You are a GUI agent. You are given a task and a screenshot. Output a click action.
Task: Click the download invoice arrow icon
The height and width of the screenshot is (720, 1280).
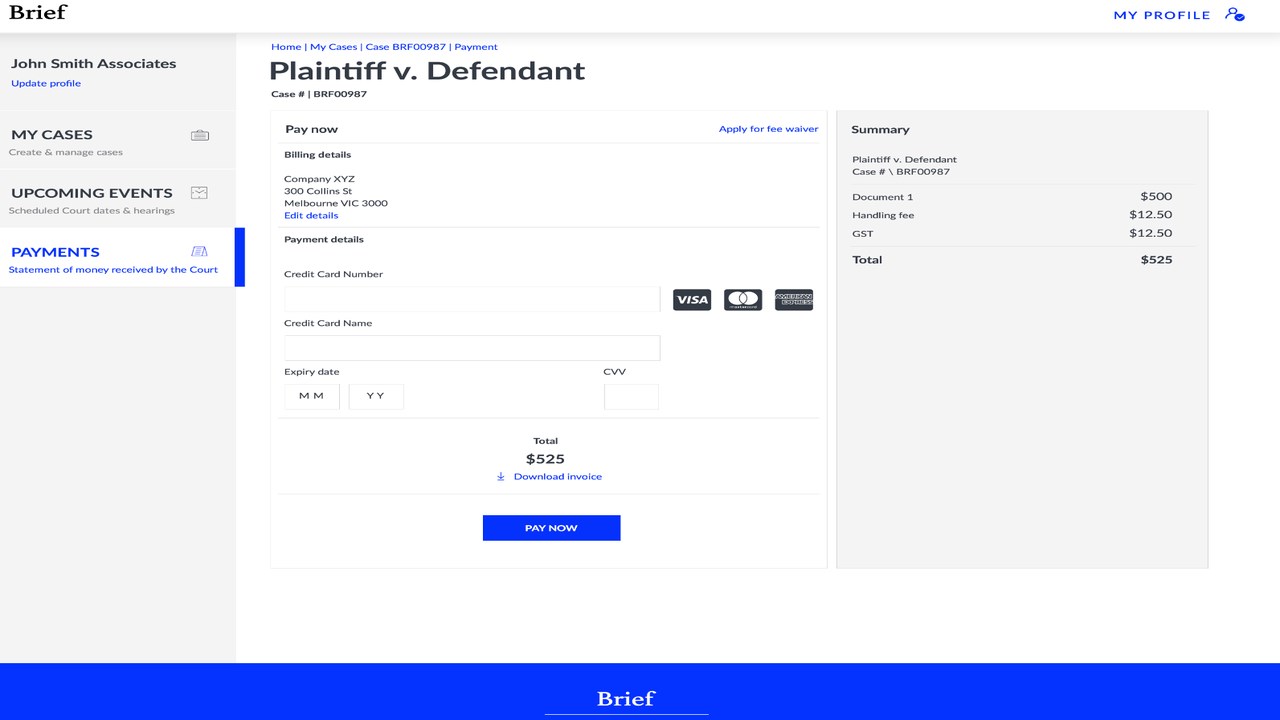point(501,477)
